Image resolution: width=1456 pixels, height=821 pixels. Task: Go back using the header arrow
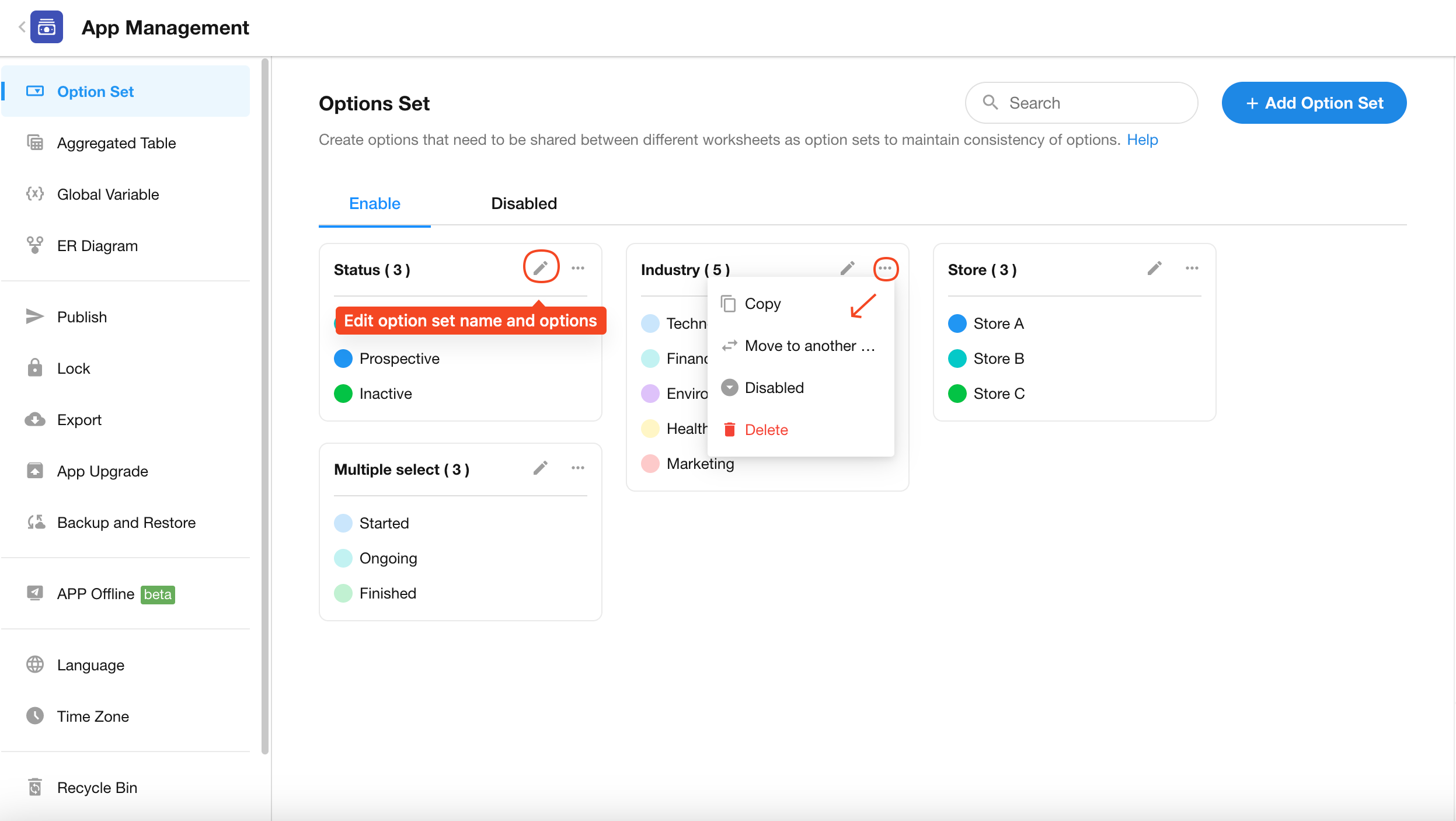coord(22,27)
